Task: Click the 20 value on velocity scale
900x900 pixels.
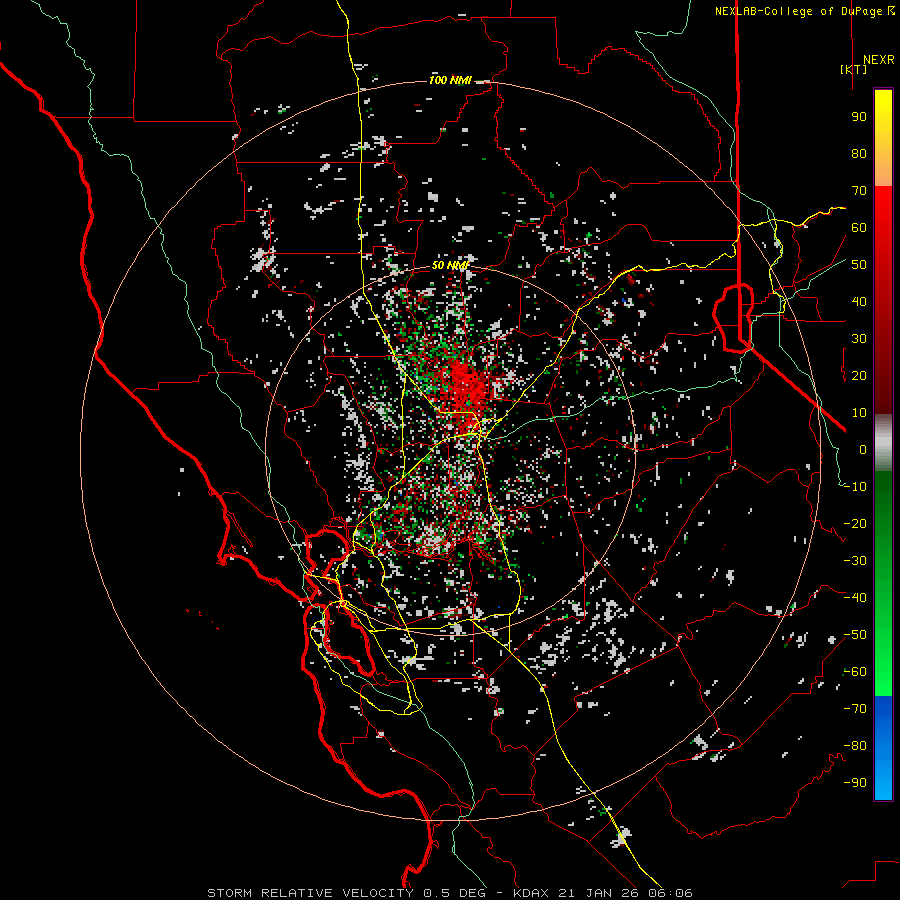Action: pos(859,375)
